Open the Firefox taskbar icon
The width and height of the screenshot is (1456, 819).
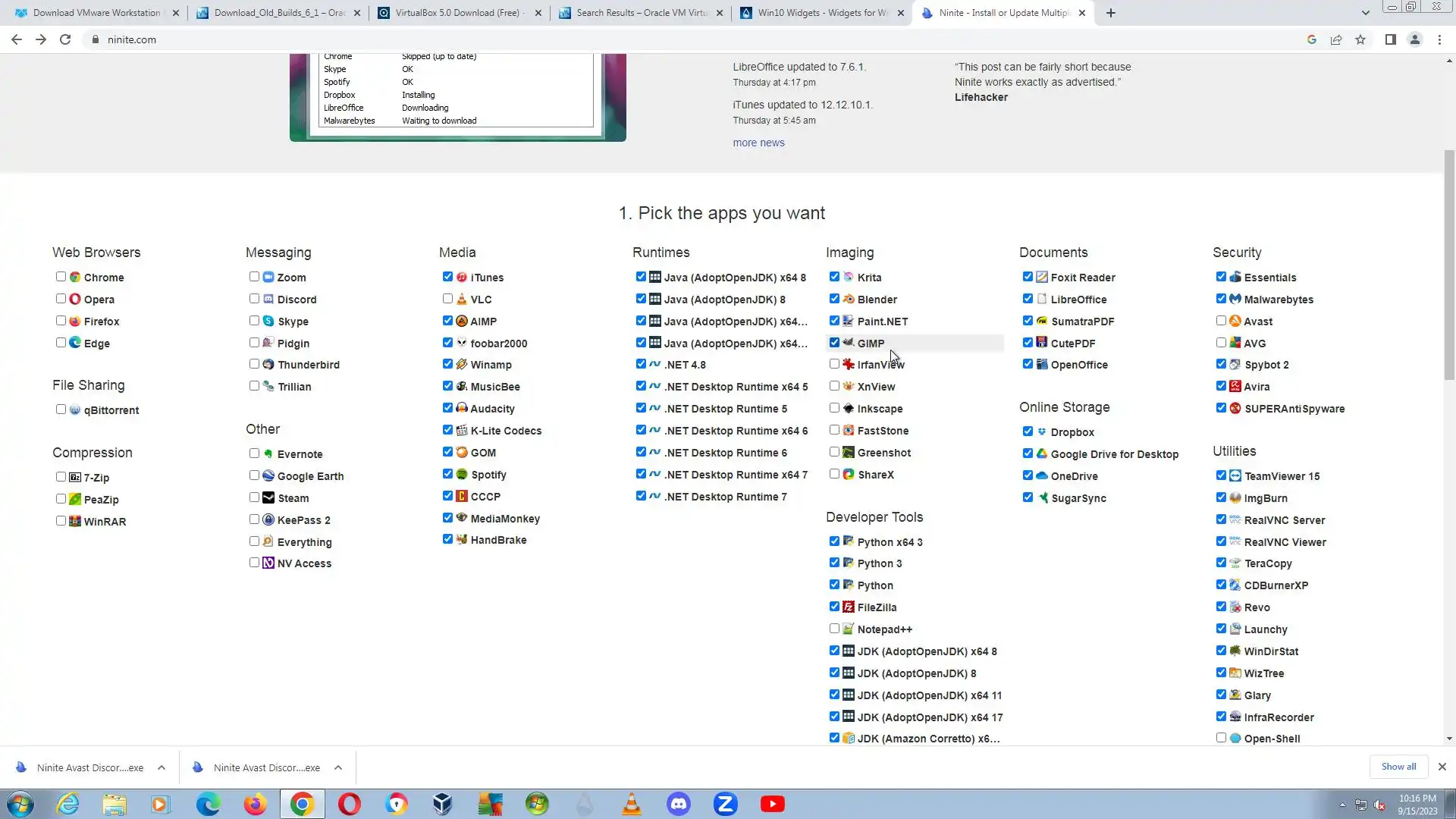[255, 804]
